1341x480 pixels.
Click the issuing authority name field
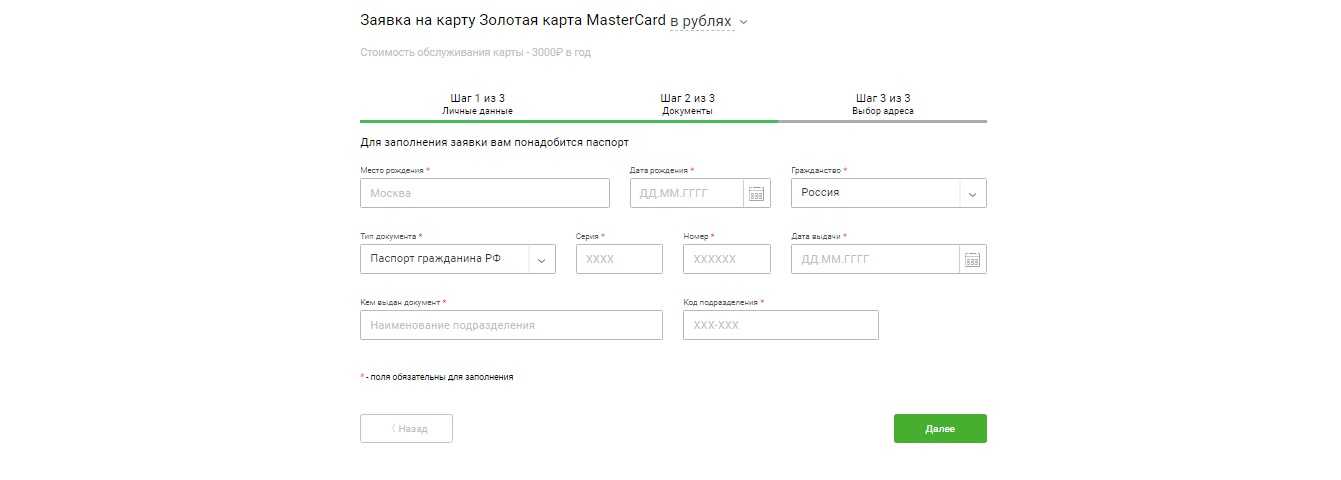pos(511,326)
